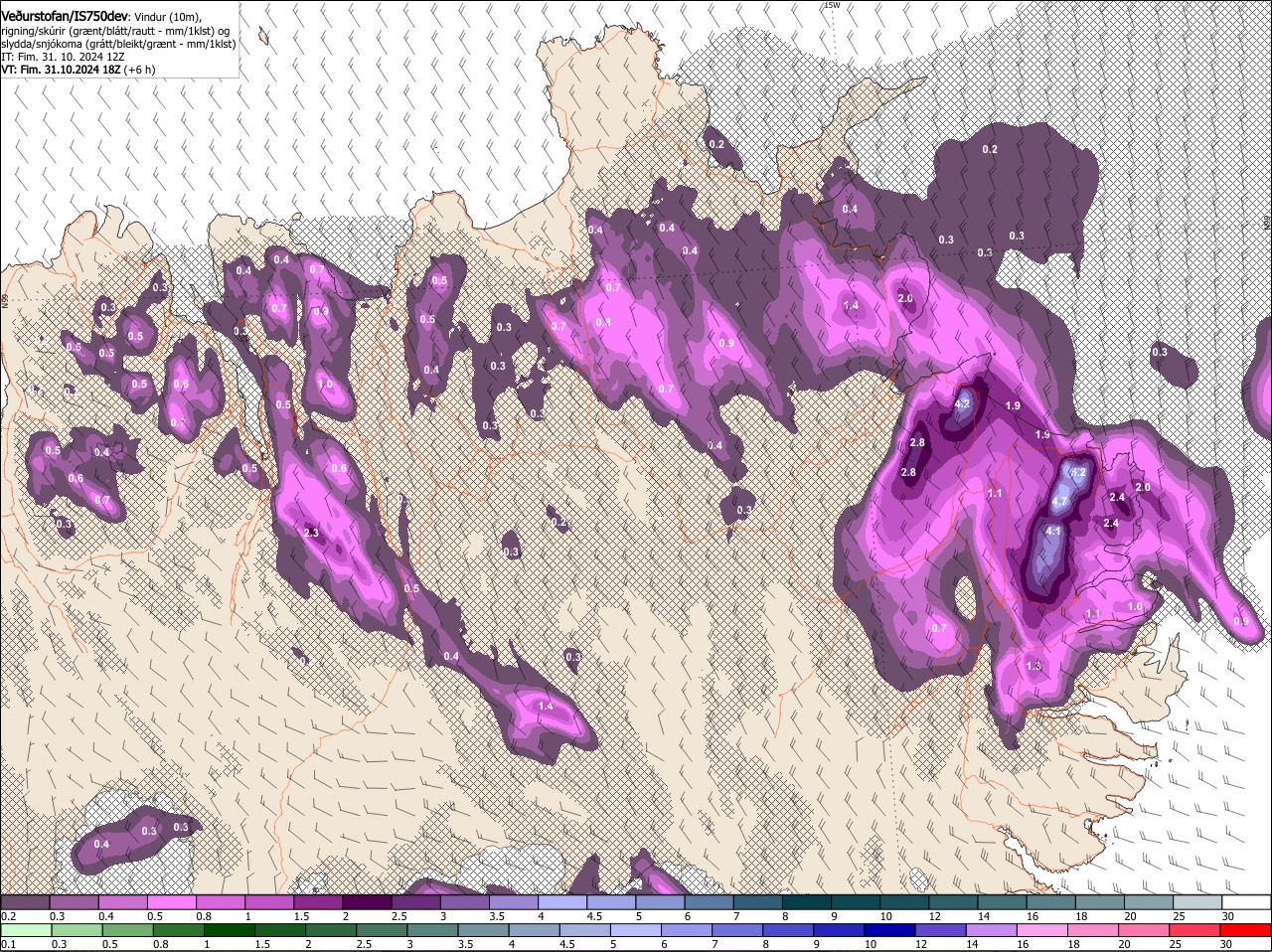Click the 30 label in the lower legend row
This screenshot has width=1272, height=952.
coord(1225,944)
